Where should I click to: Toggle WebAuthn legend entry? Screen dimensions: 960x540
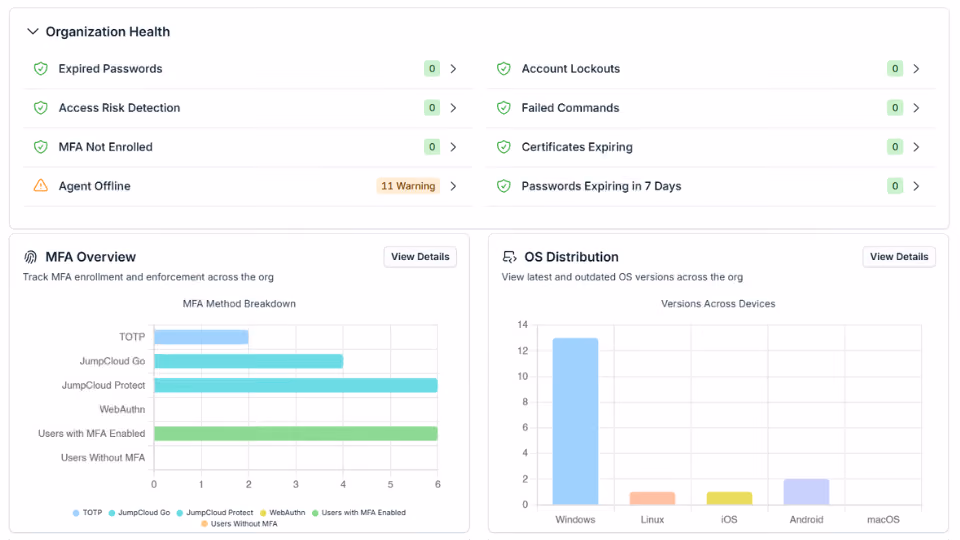[x=282, y=512]
